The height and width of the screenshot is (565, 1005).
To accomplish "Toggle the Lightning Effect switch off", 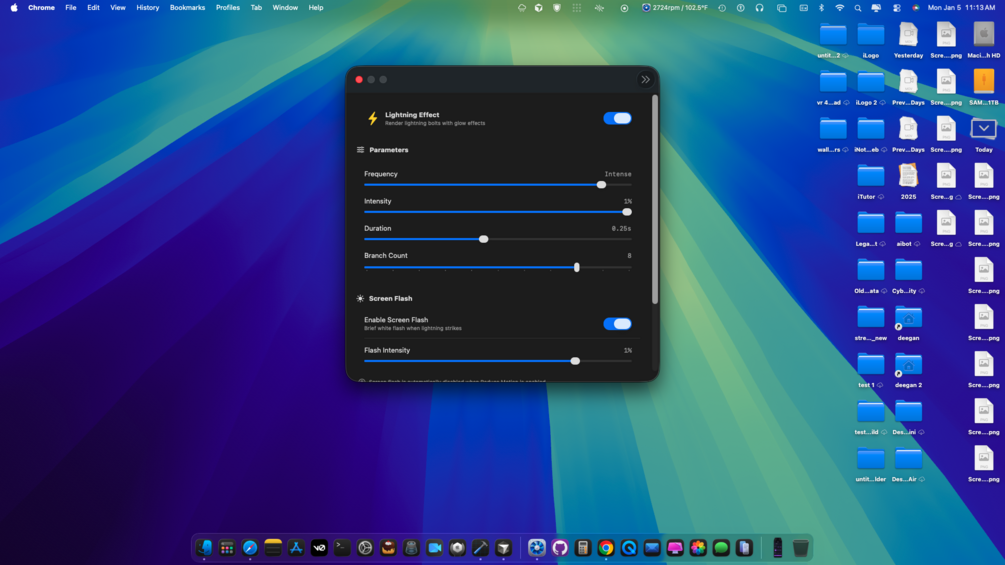I will click(x=617, y=118).
